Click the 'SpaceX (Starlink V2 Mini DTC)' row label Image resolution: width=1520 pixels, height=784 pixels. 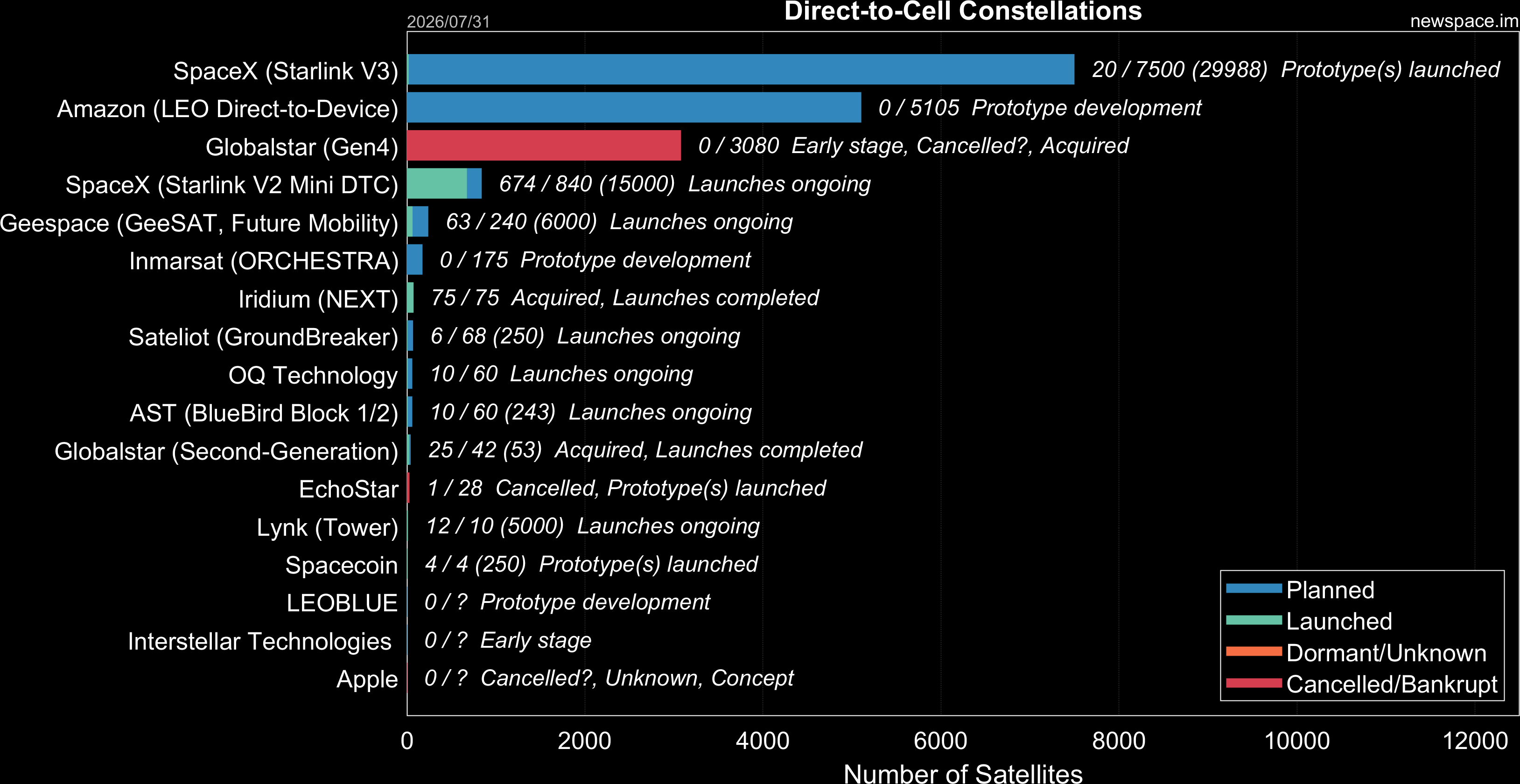click(x=232, y=185)
